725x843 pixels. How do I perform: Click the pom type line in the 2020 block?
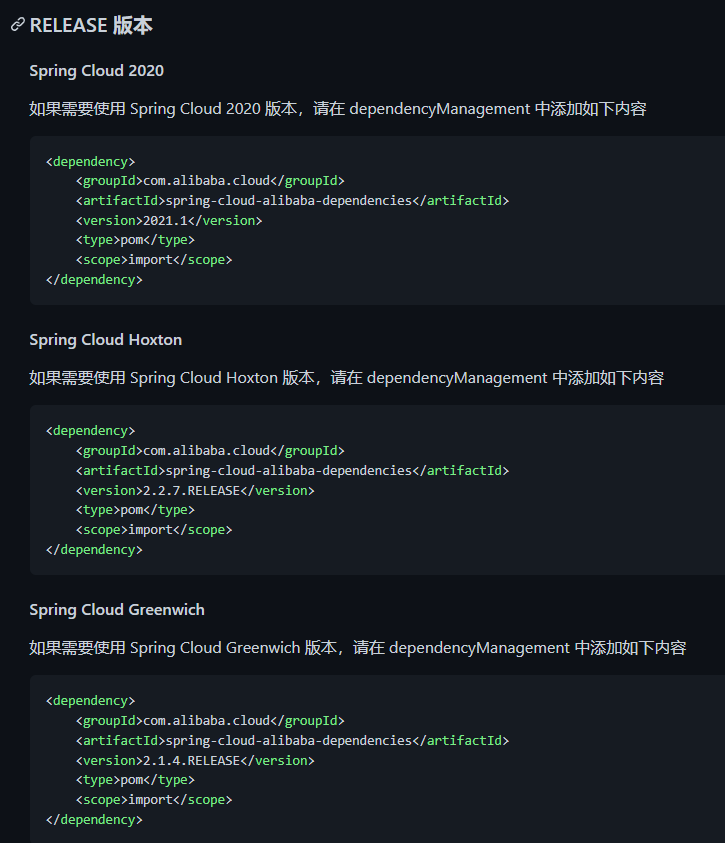135,240
